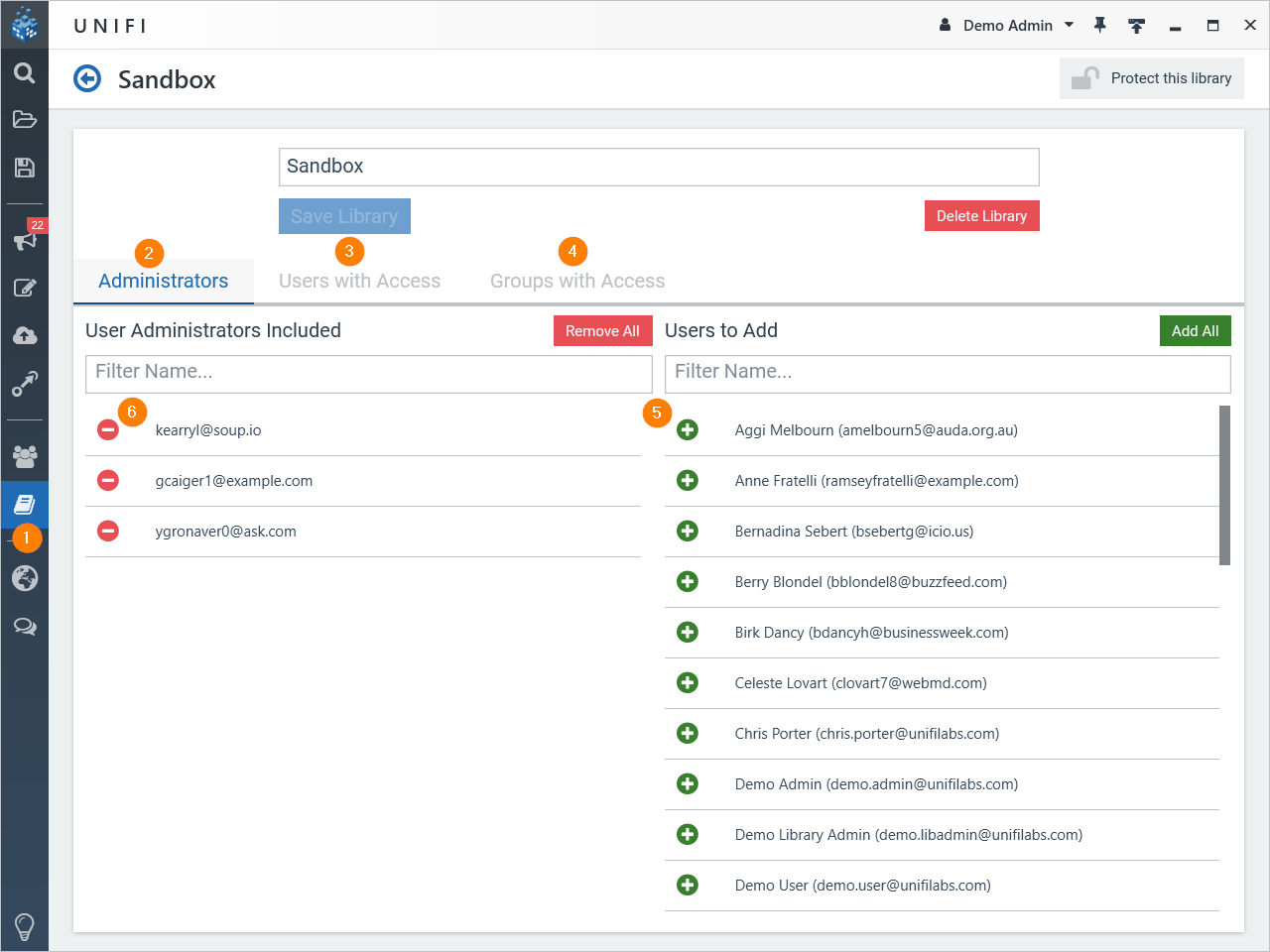The image size is (1270, 952).
Task: Open the search icon in sidebar
Action: coord(25,73)
